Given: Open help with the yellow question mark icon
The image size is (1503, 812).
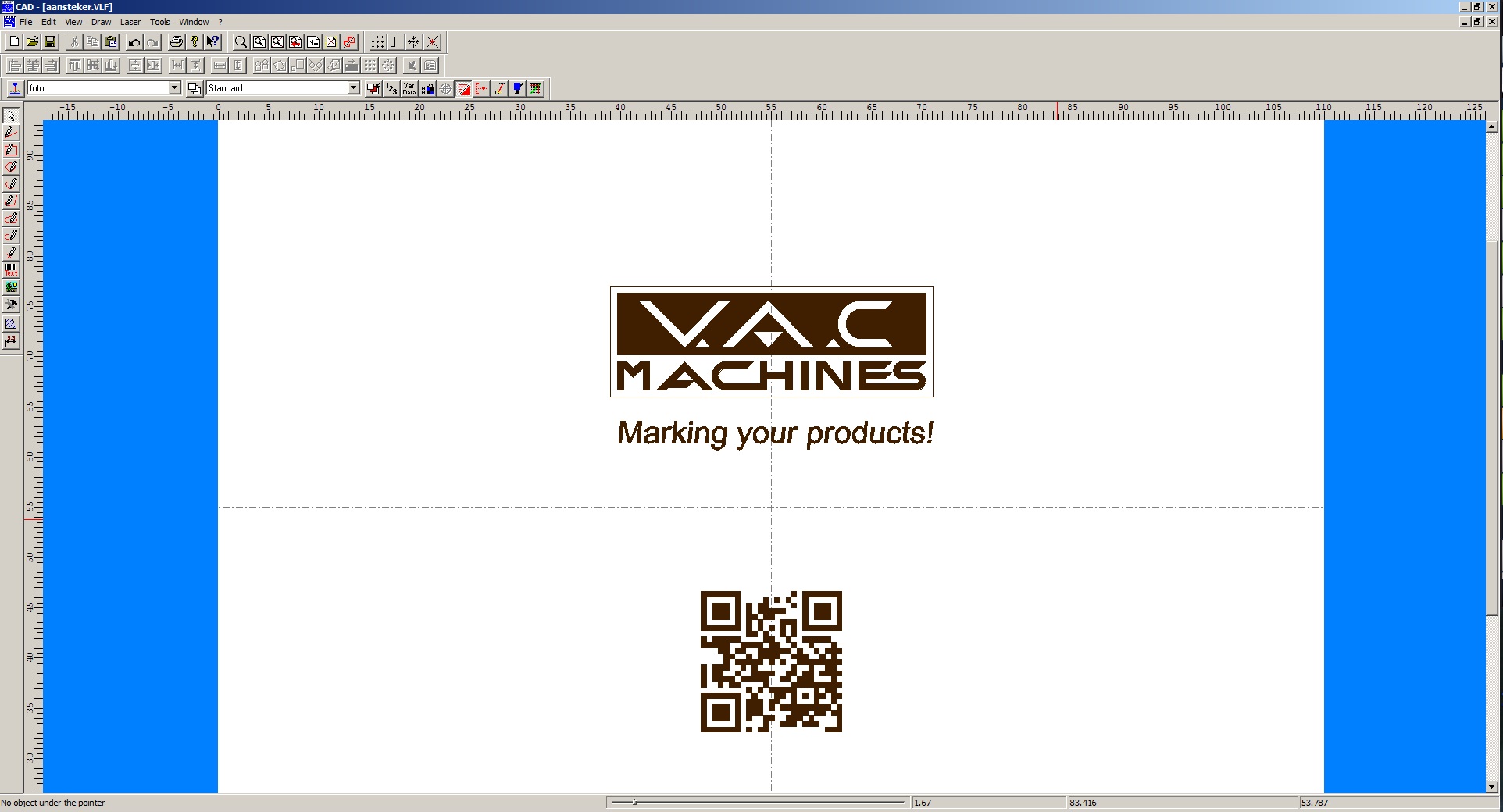Looking at the screenshot, I should (x=195, y=42).
